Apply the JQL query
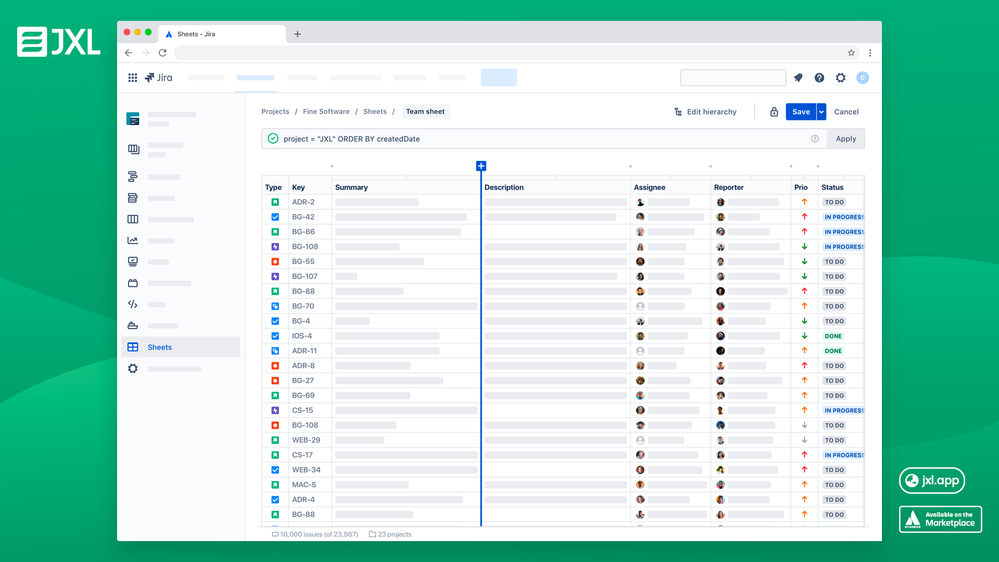The width and height of the screenshot is (999, 562). pos(845,139)
